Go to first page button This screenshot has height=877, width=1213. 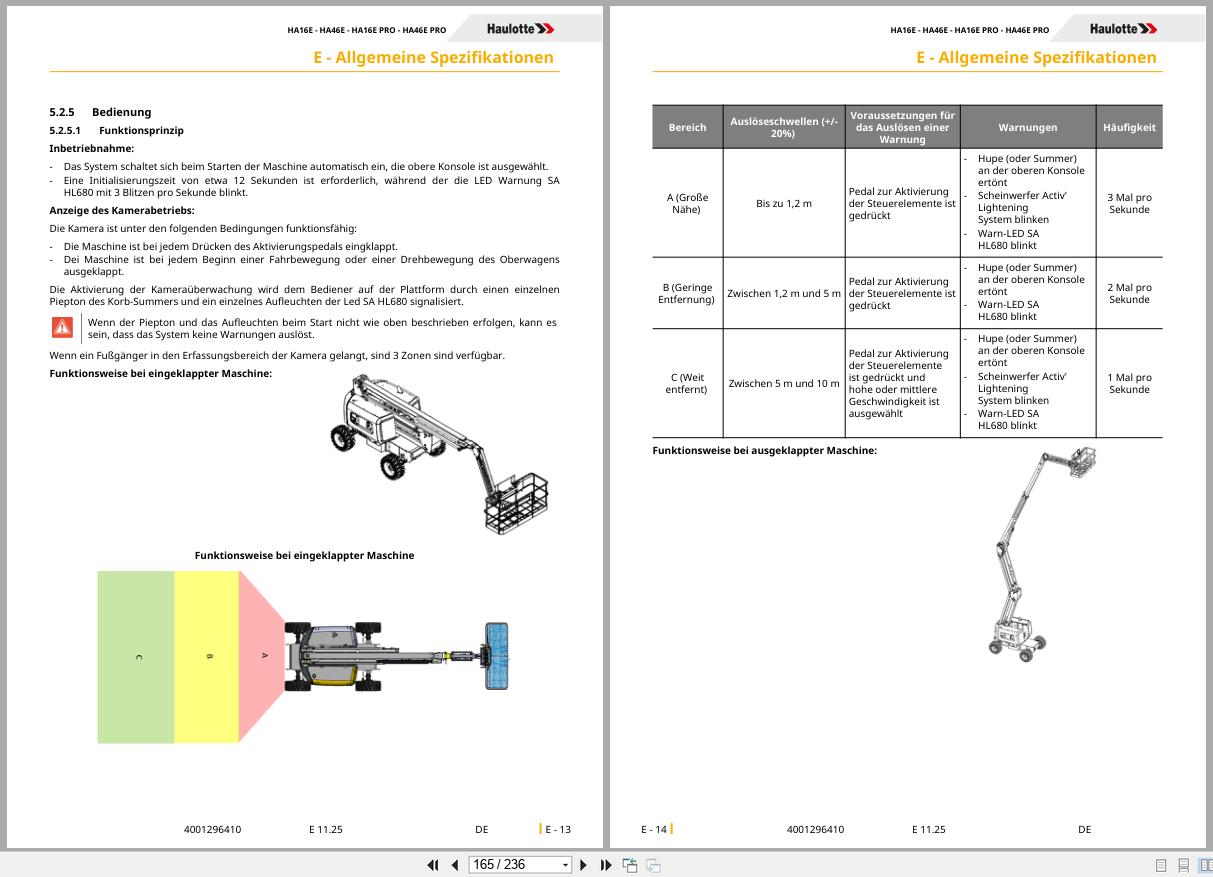433,865
